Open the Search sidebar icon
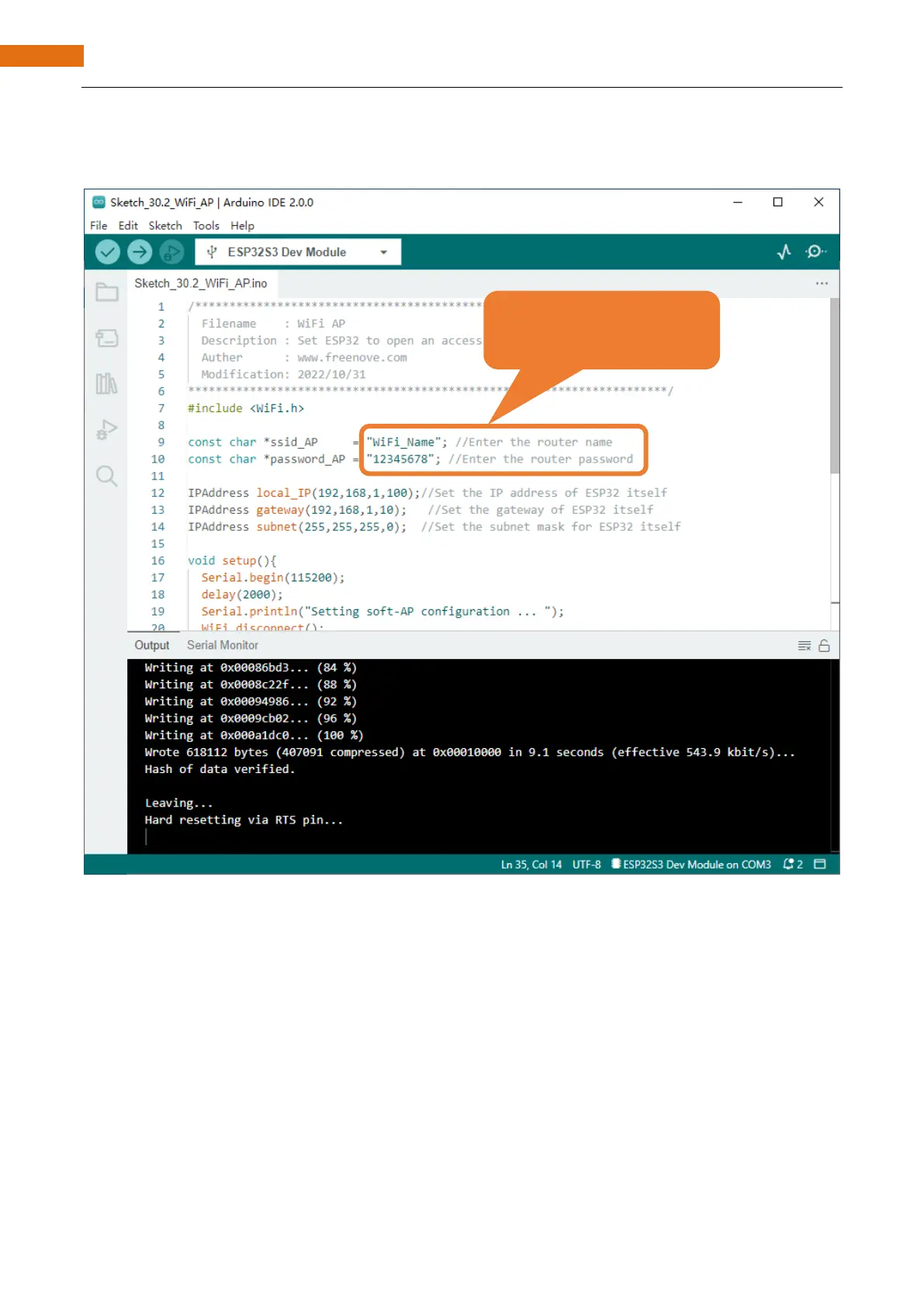The image size is (924, 1307). click(x=107, y=476)
